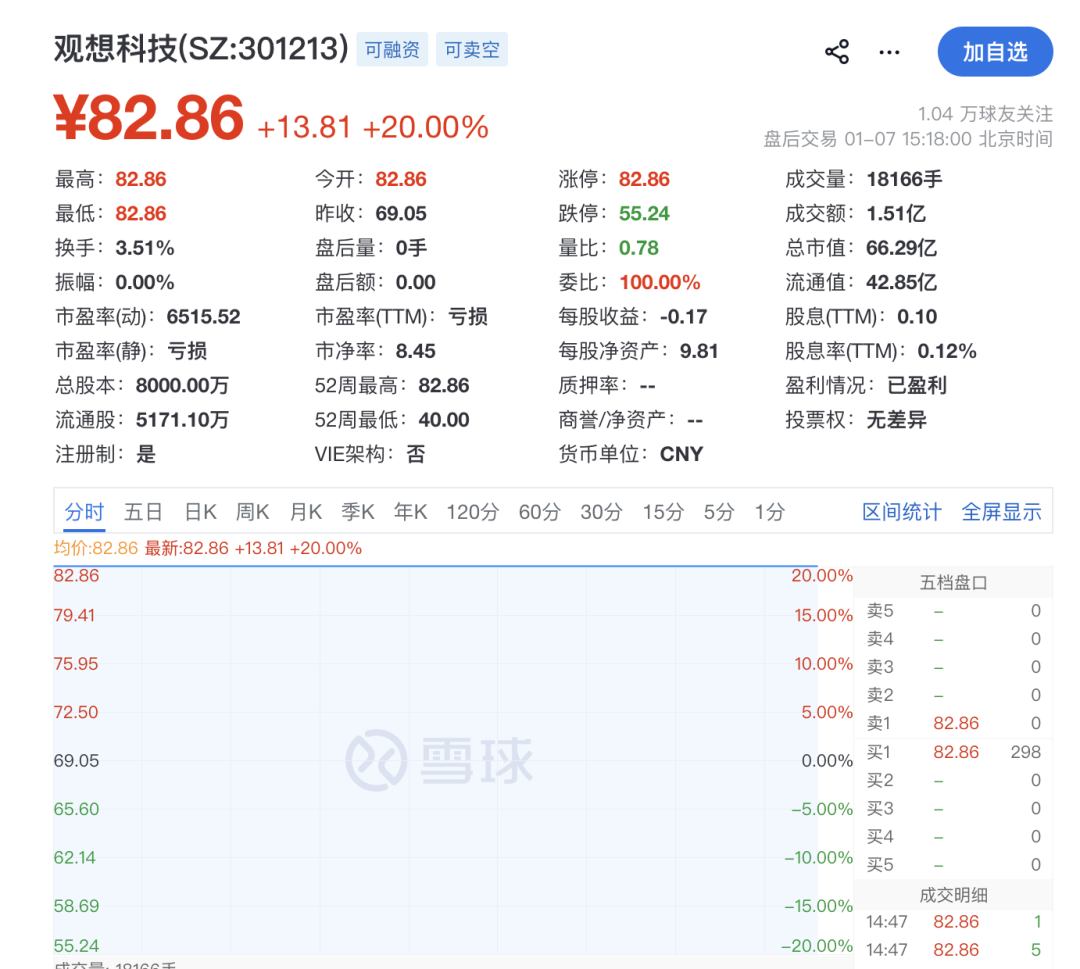Open the 1分 interval tab
1080x969 pixels.
click(769, 512)
